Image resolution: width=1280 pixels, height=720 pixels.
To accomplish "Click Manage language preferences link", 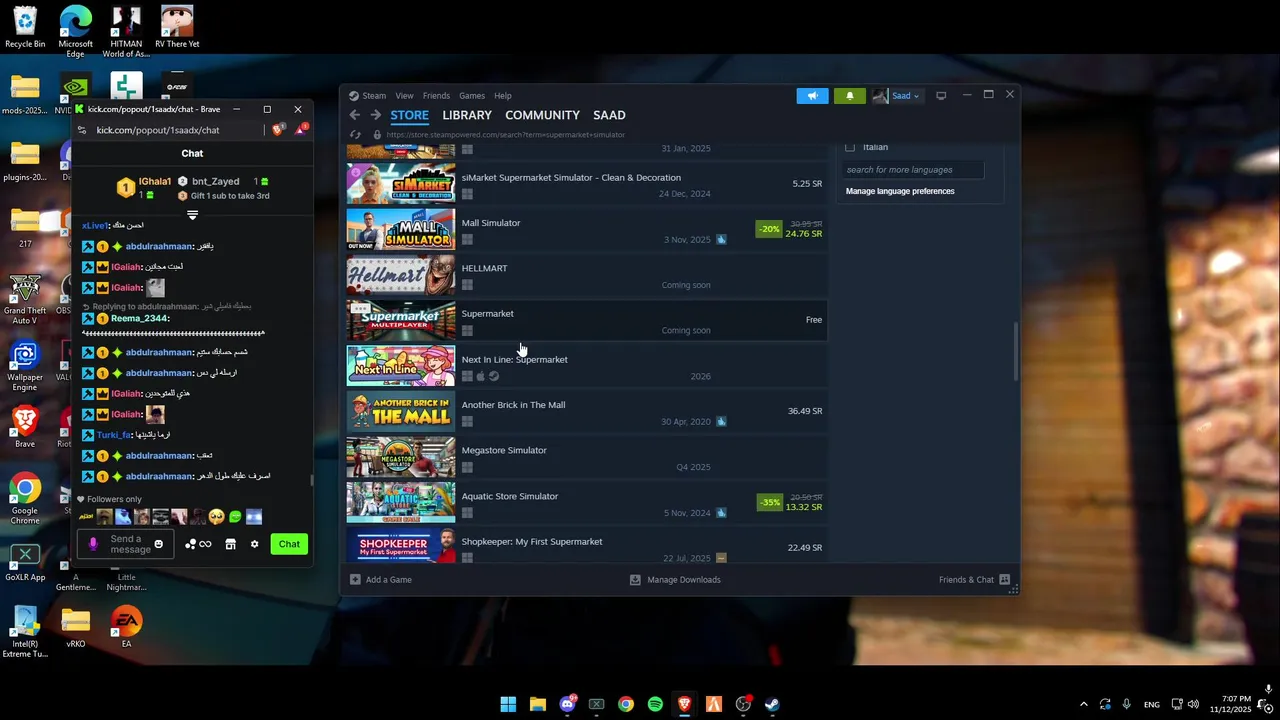I will [900, 191].
